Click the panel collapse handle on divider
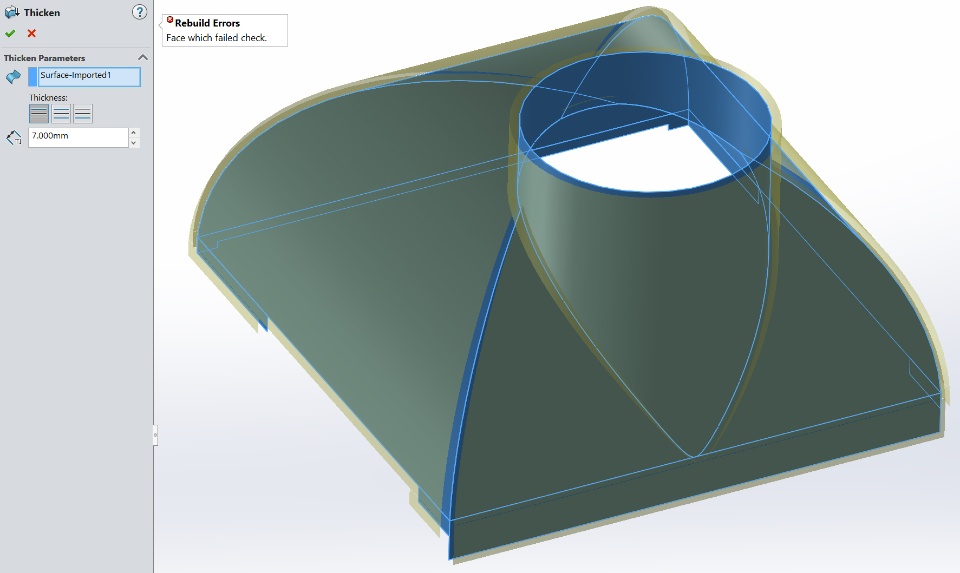This screenshot has height=573, width=960. pos(156,435)
